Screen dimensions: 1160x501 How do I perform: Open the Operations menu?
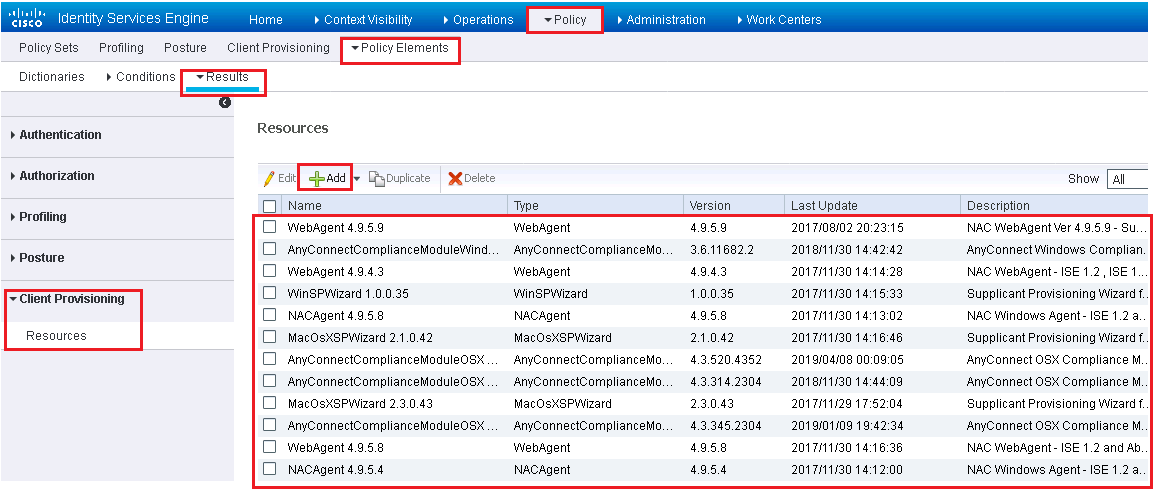click(x=478, y=20)
